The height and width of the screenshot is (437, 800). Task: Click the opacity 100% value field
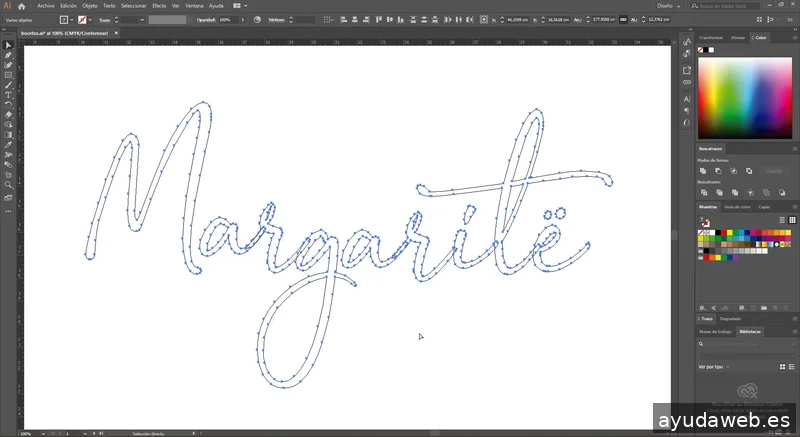[x=228, y=20]
